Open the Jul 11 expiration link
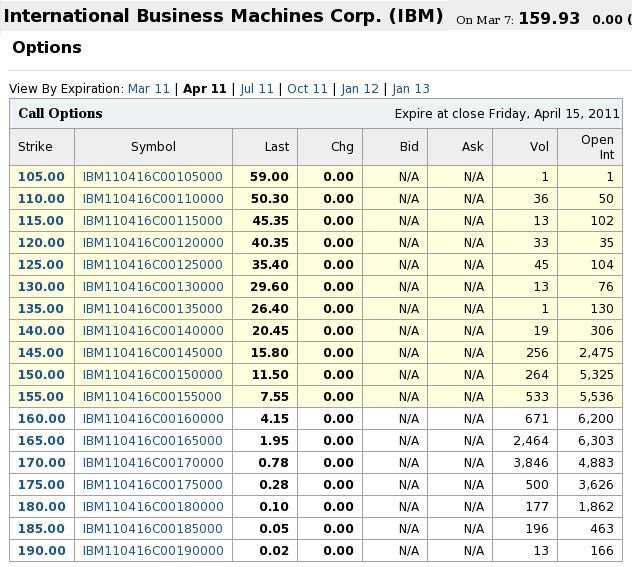The height and width of the screenshot is (567, 632). click(257, 89)
